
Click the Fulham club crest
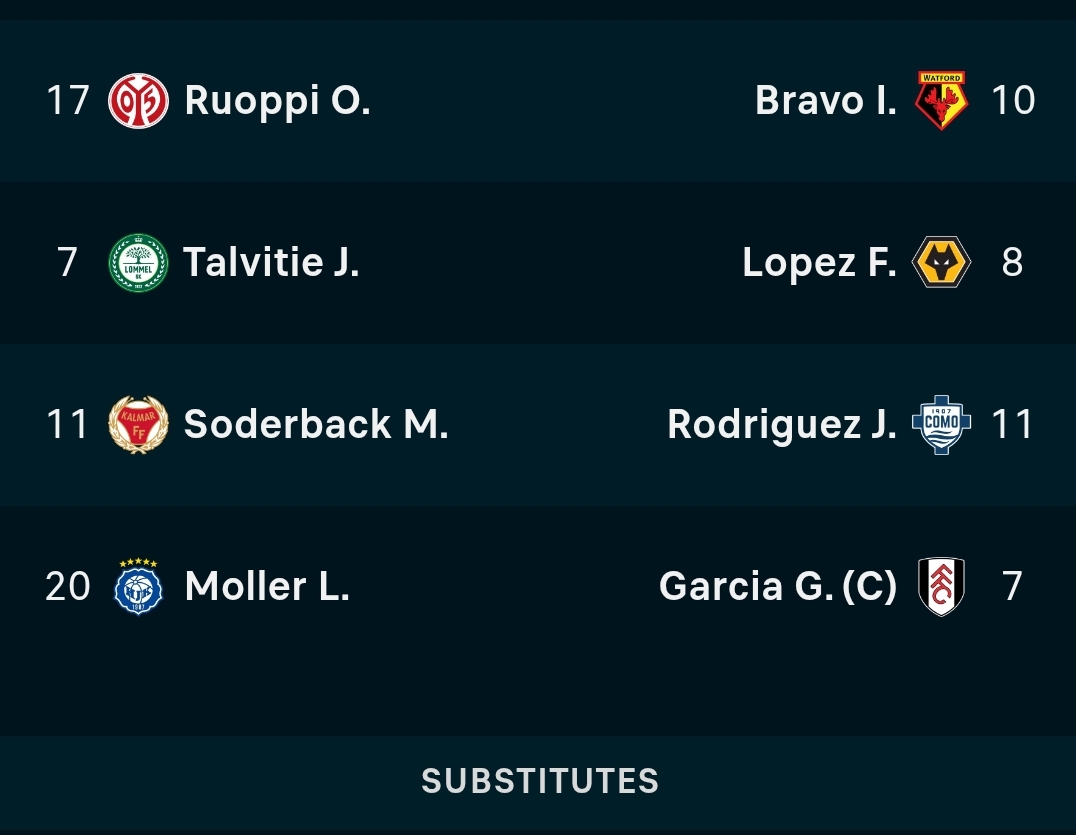941,586
